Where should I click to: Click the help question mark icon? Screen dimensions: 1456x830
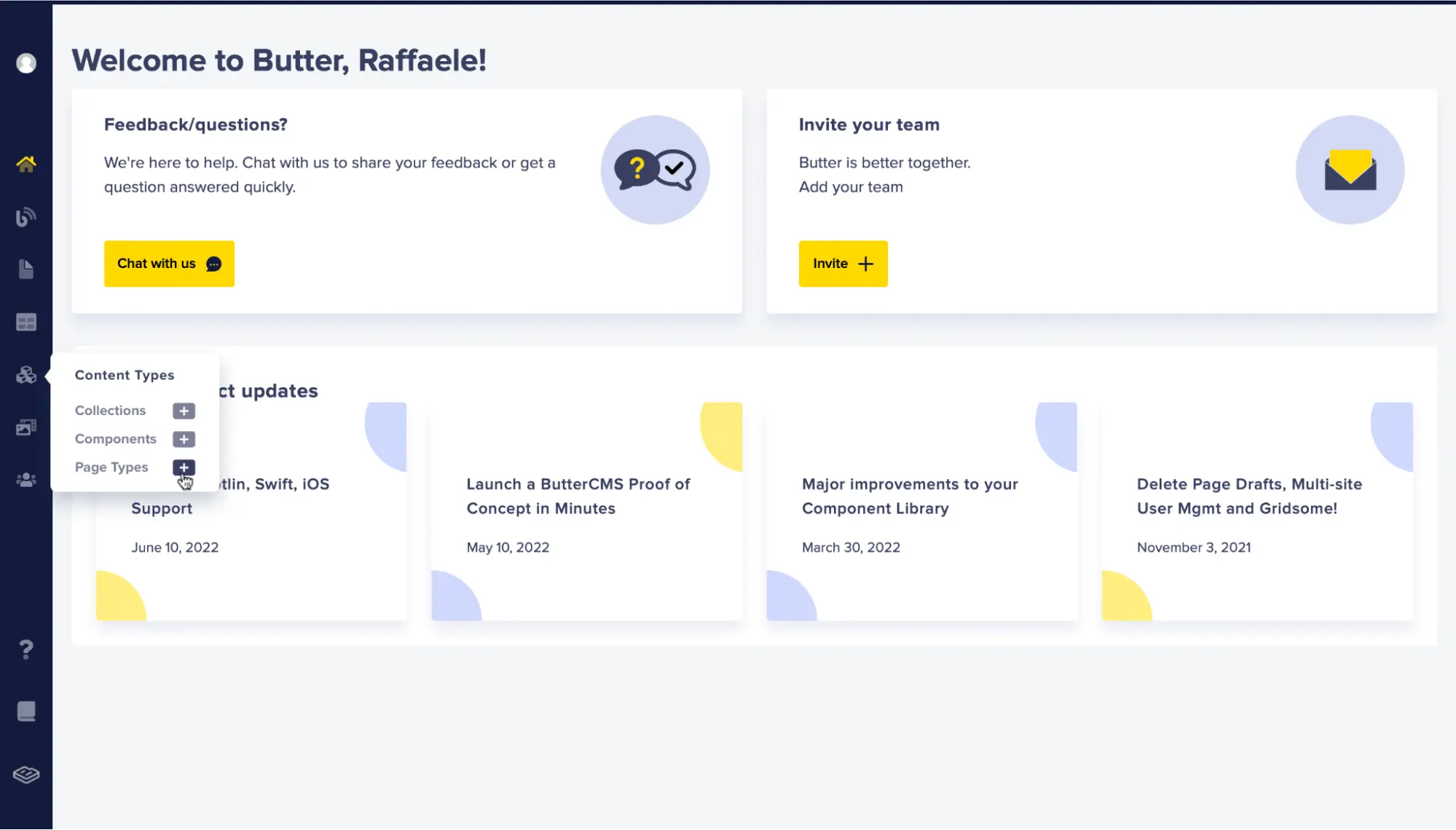coord(26,649)
